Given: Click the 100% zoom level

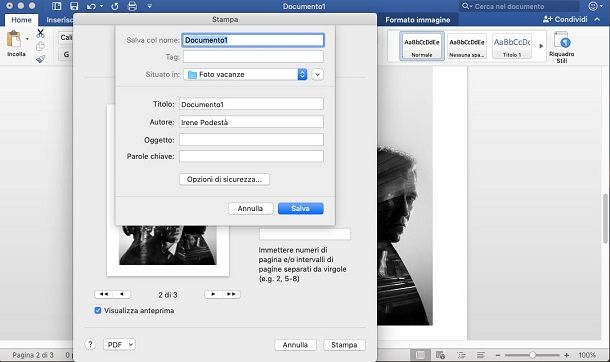Looking at the screenshot, I should 587,355.
